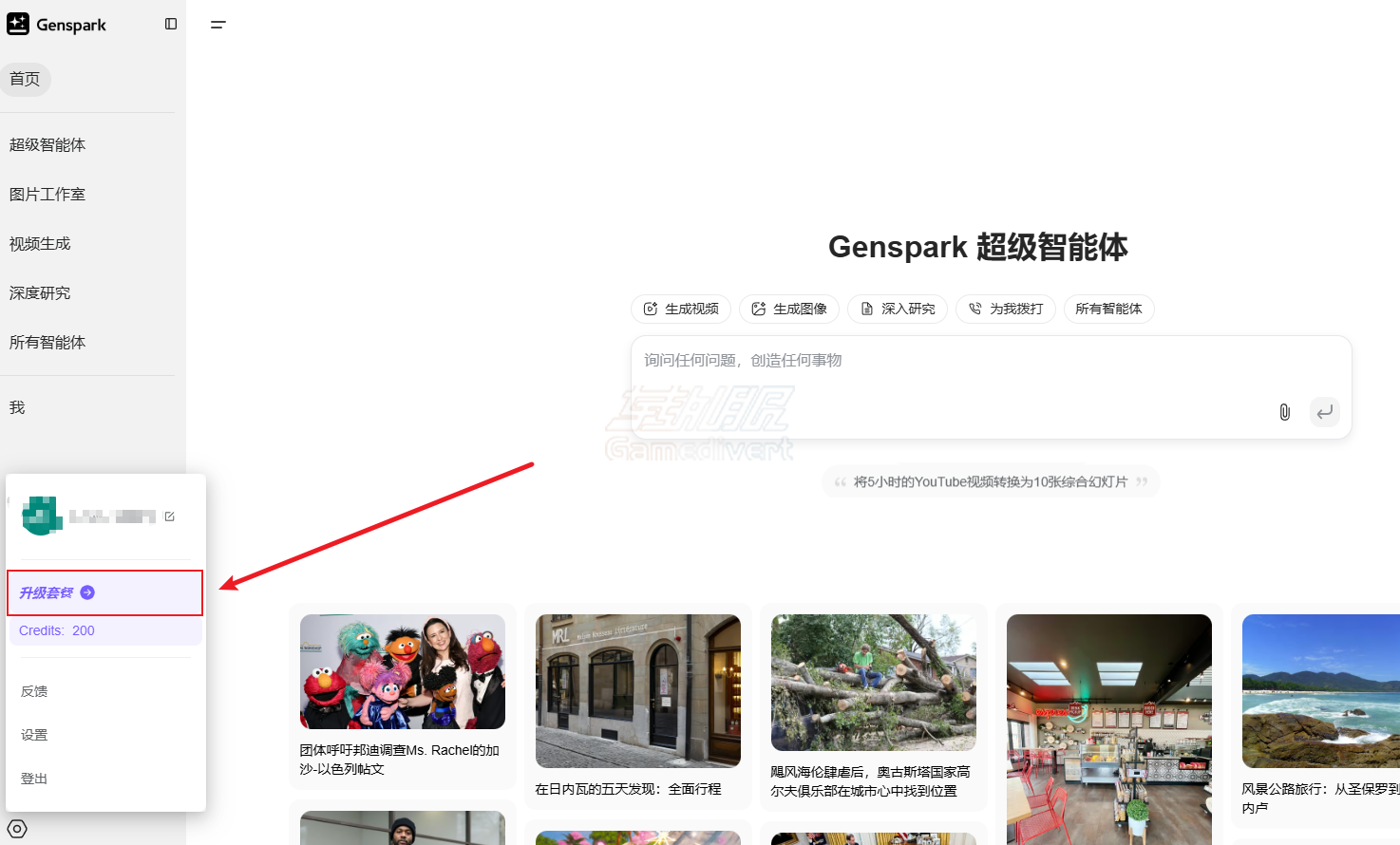The height and width of the screenshot is (845, 1400).
Task: Open the Ms. Rachel puppets thumbnail
Action: click(403, 672)
